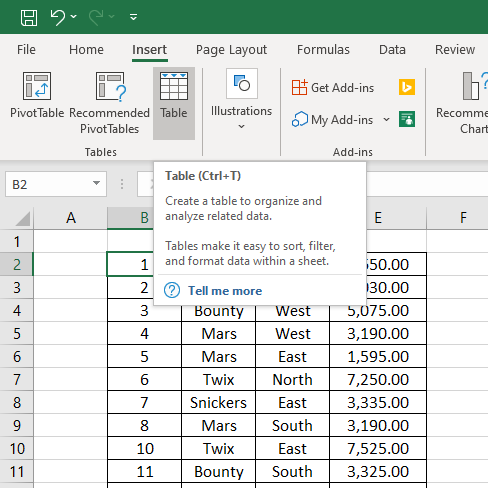Screen dimensions: 488x488
Task: Open Recommended PivotTables
Action: tap(109, 103)
